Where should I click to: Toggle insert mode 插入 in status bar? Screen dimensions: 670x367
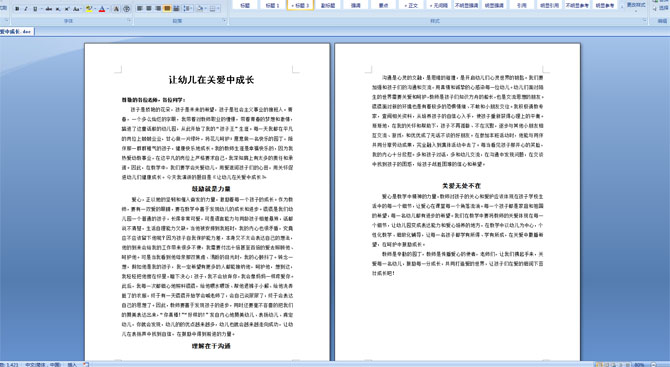pyautogui.click(x=72, y=364)
